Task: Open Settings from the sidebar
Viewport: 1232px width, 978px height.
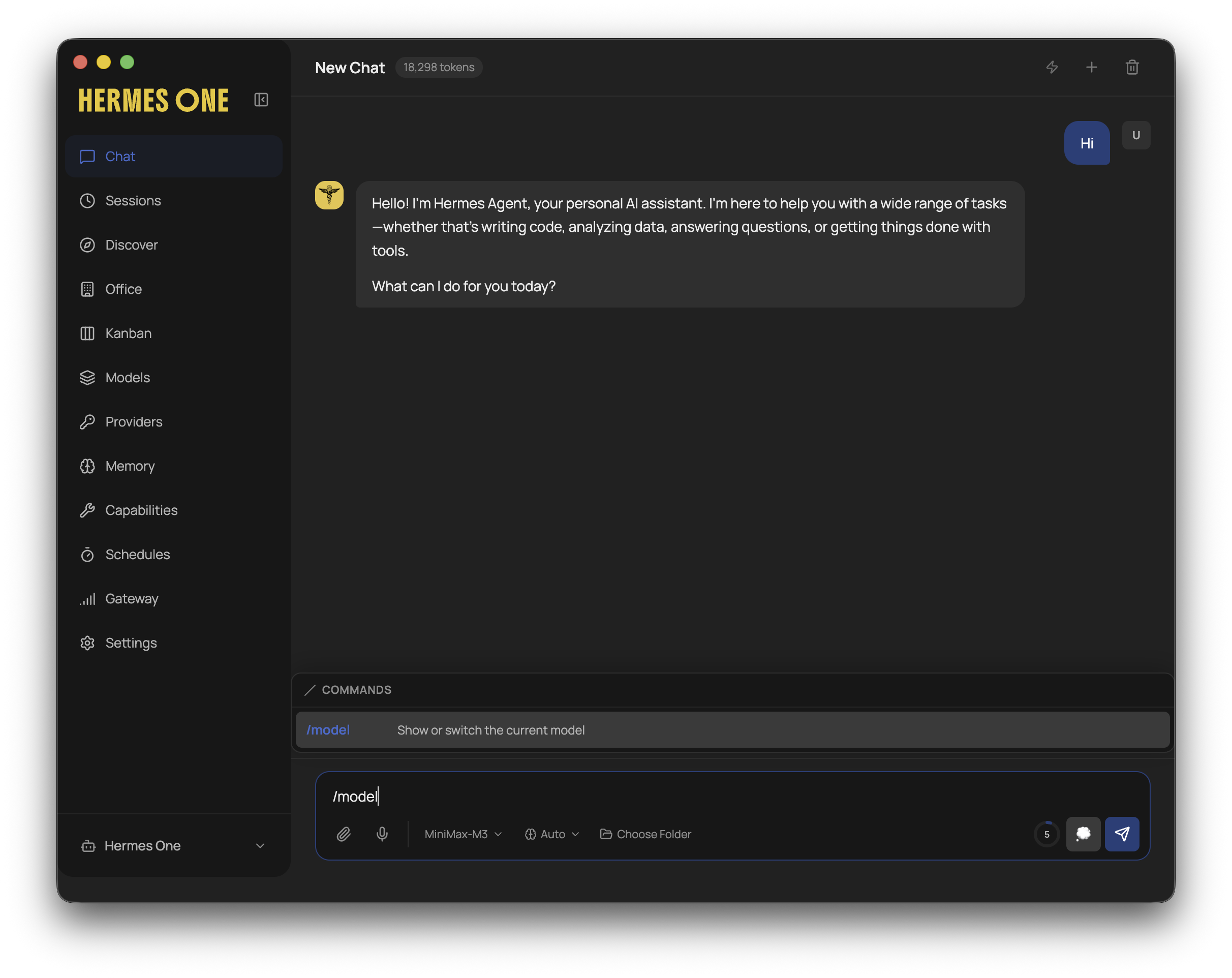Action: [174, 643]
